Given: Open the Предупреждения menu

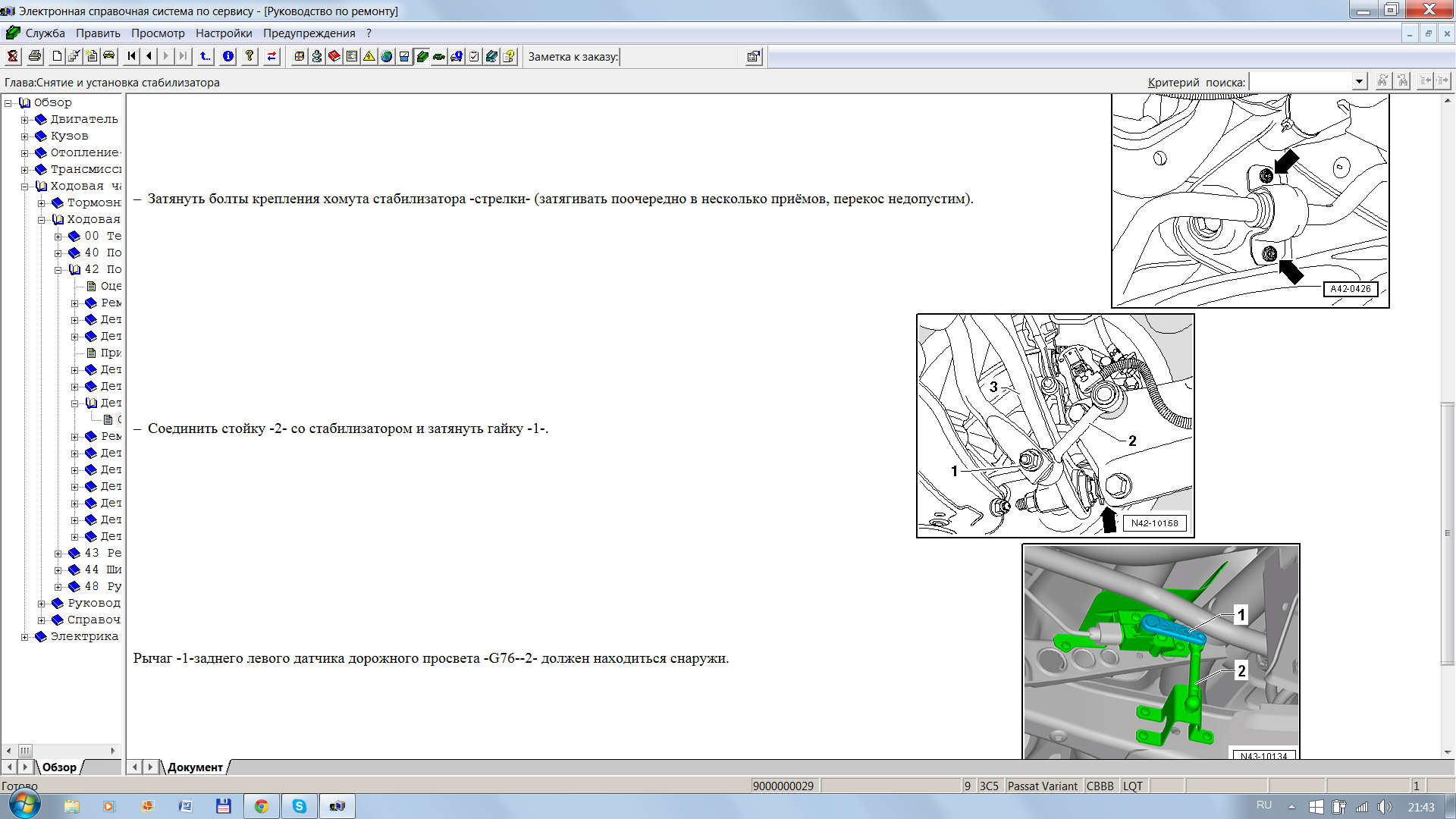Looking at the screenshot, I should click(309, 33).
